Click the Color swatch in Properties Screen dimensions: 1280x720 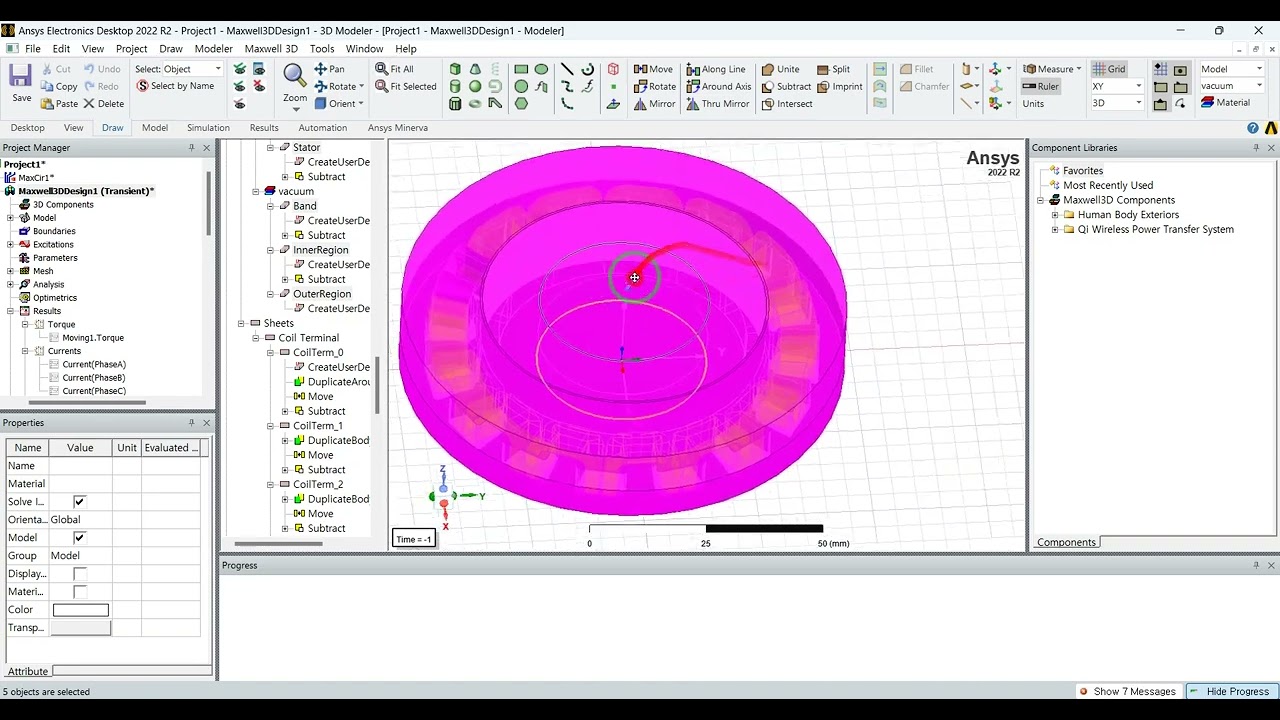tap(81, 610)
